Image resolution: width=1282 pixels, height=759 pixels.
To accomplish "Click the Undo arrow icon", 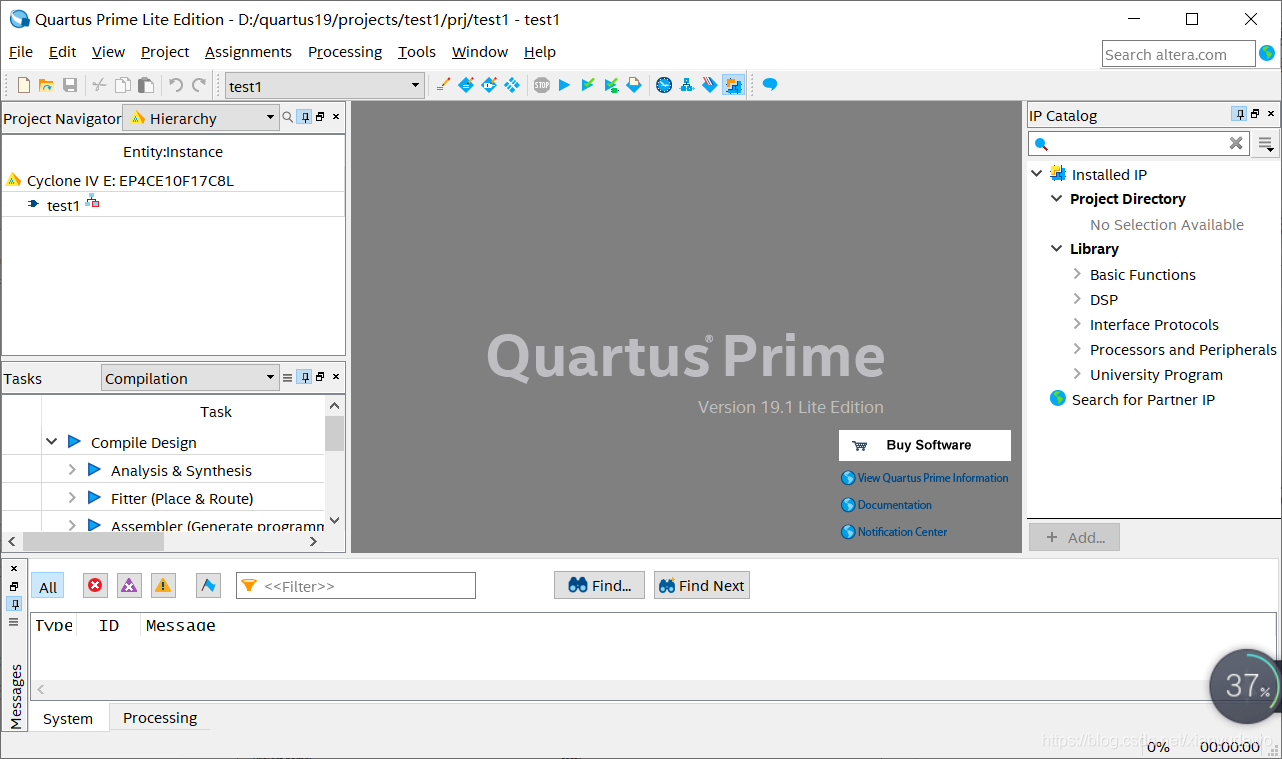I will point(176,85).
